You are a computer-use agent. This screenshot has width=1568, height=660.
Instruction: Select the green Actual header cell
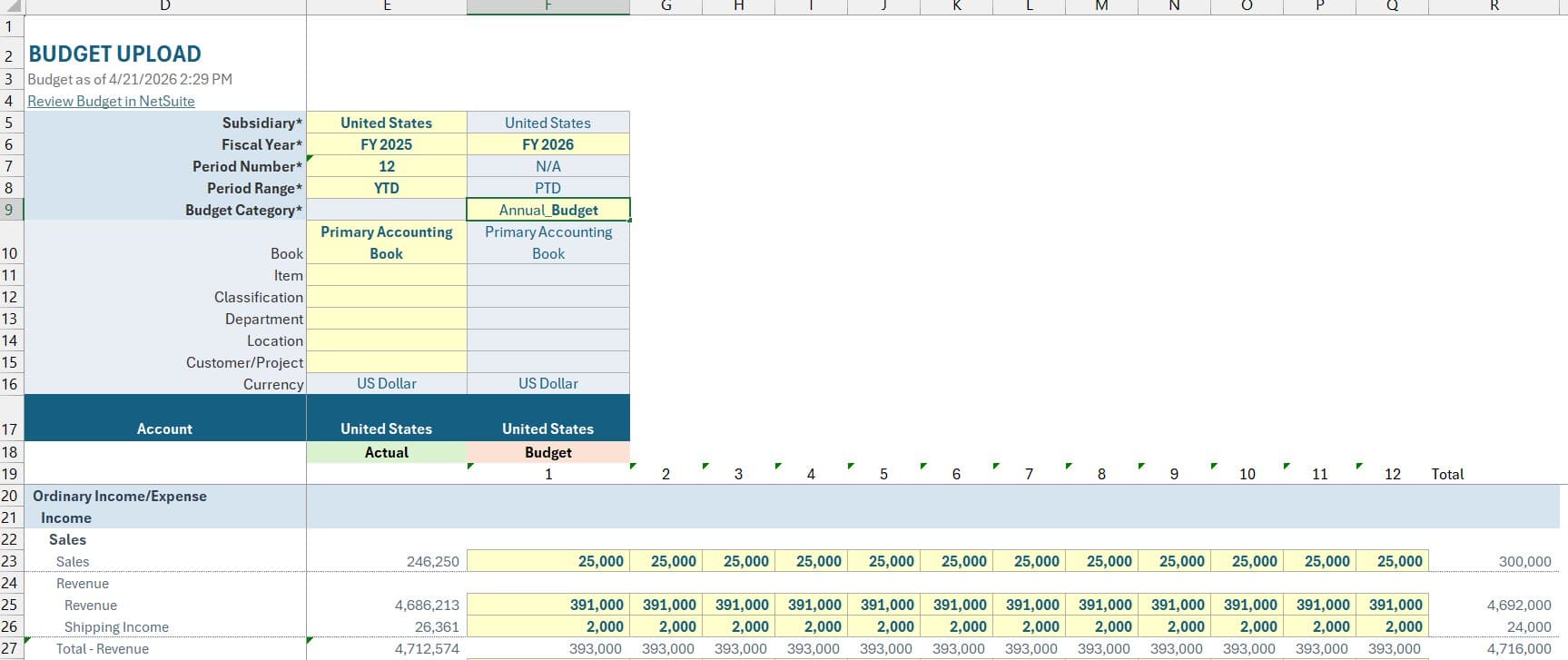coord(387,452)
